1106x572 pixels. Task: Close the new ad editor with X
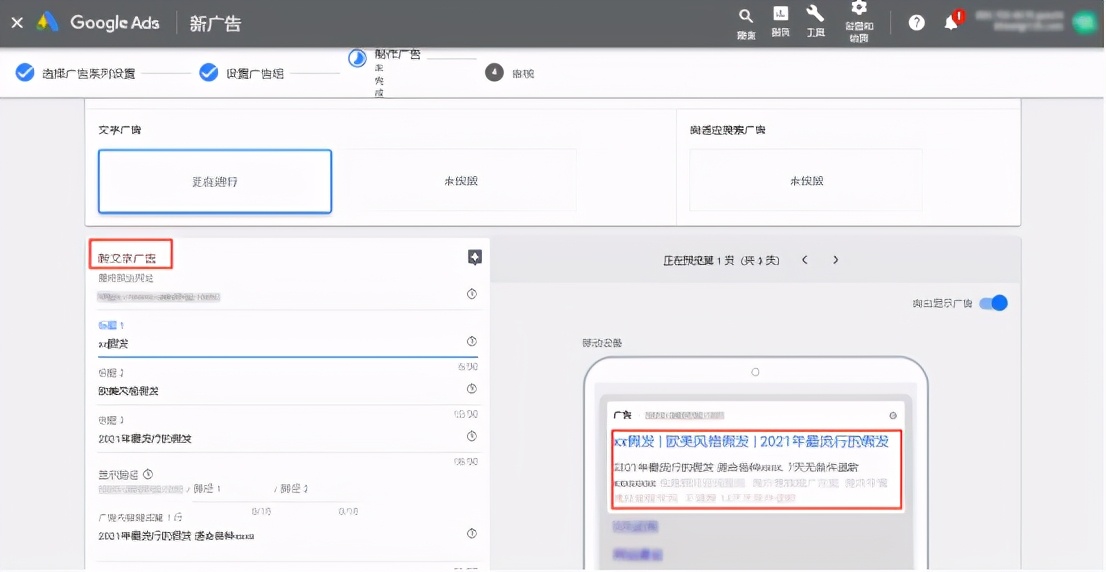coord(17,23)
